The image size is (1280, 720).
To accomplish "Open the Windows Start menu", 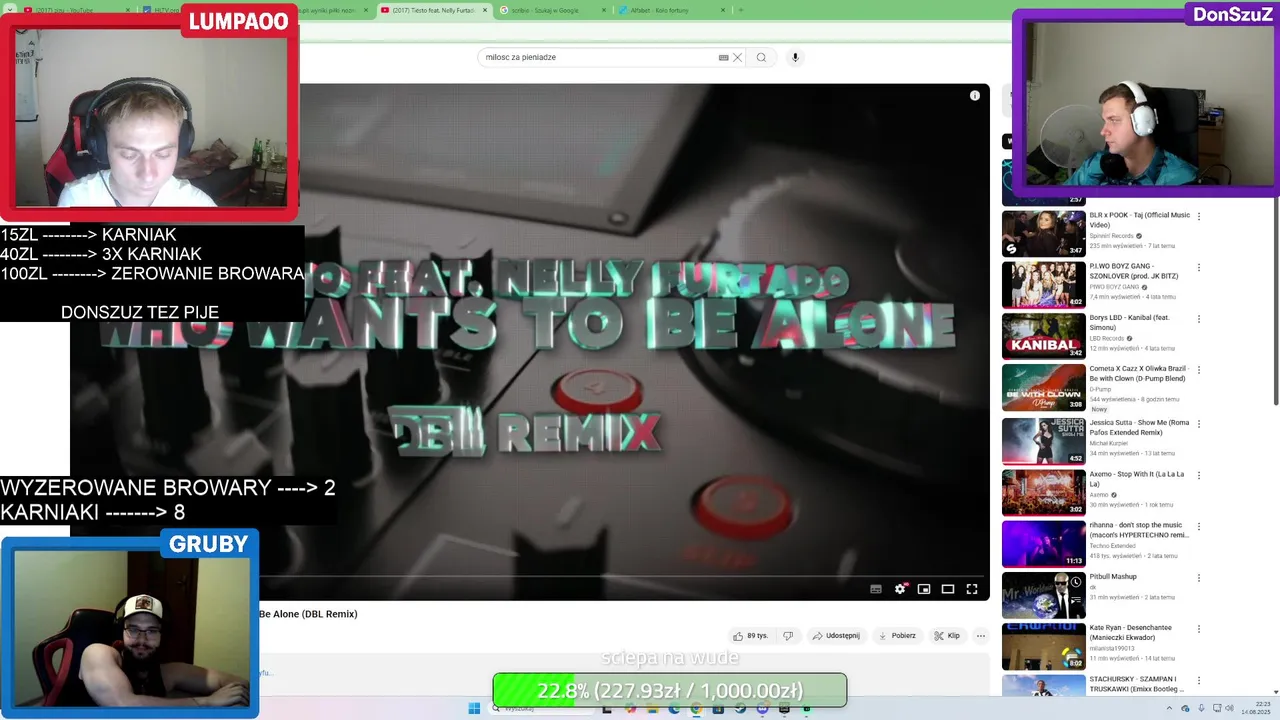I will click(x=474, y=708).
